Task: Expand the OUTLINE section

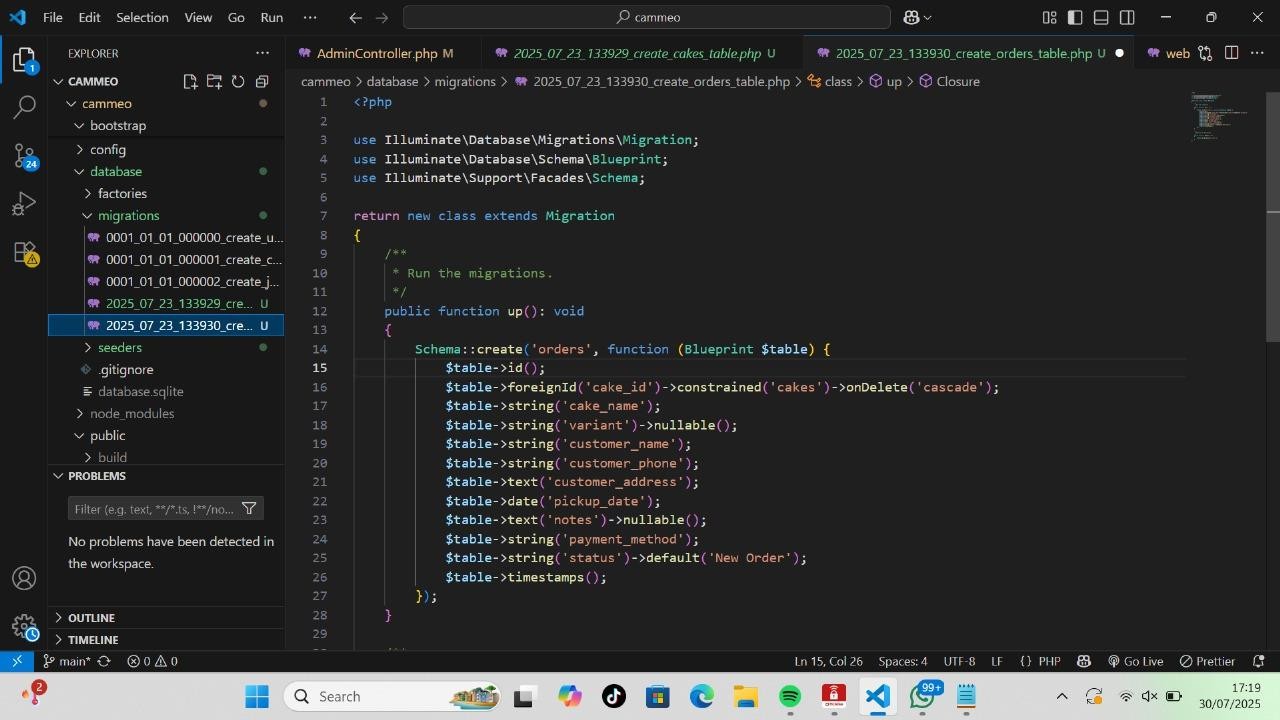Action: click(91, 618)
